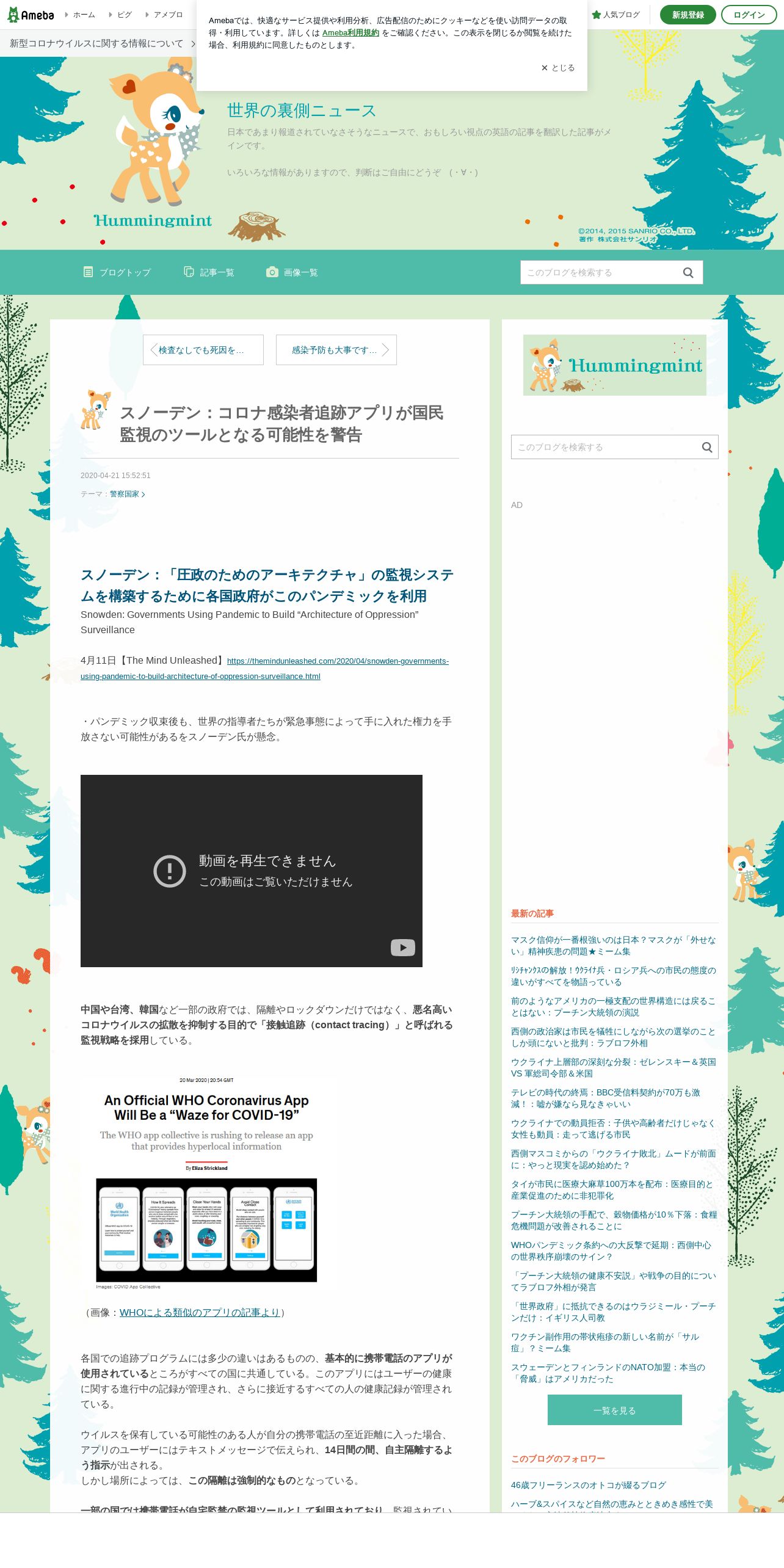Image resolution: width=784 pixels, height=1568 pixels.
Task: Open article 西側マスコミからの「ウクライナ敗北」
Action: point(614,1160)
